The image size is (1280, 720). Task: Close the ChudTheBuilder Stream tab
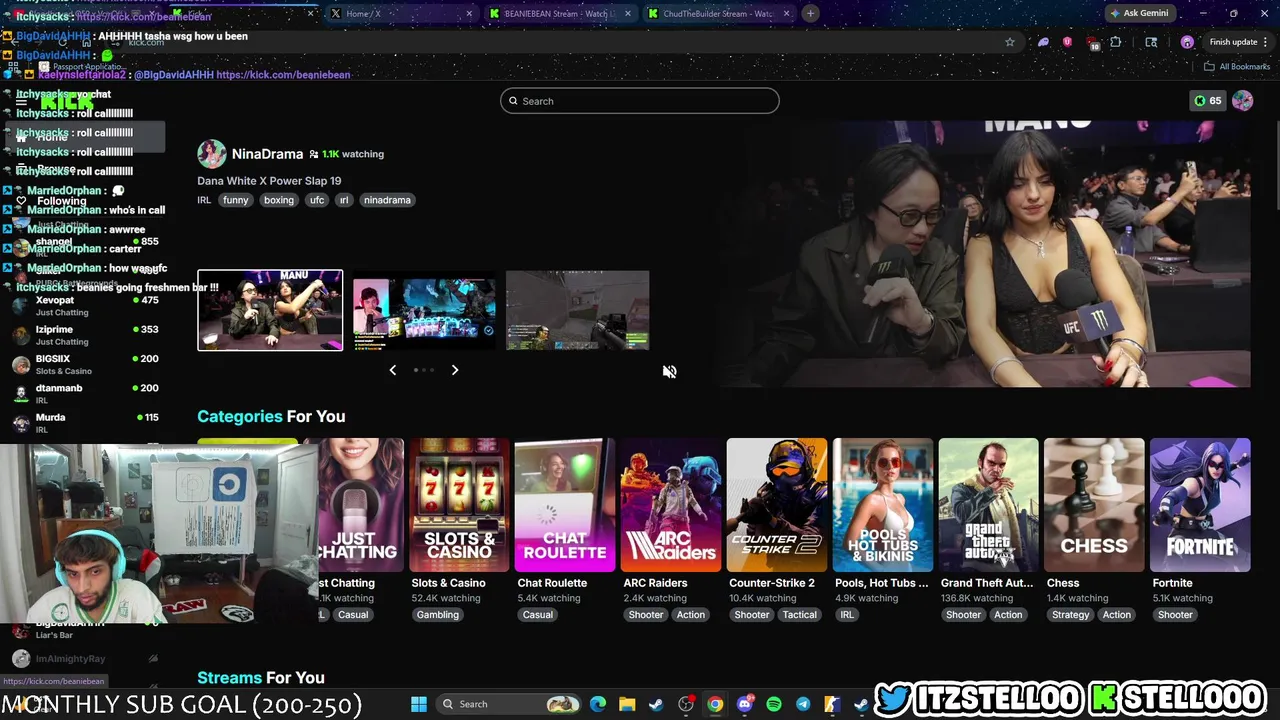(786, 13)
